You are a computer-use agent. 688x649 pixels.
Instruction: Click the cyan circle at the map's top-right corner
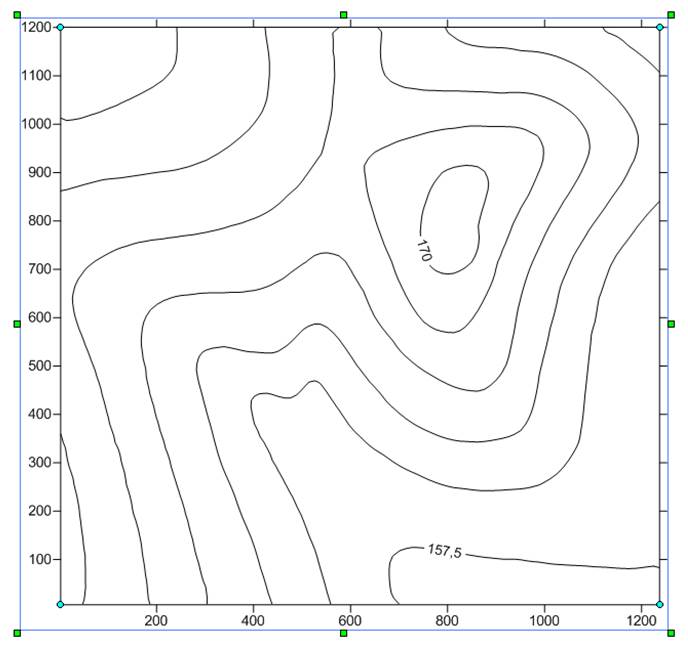659,27
